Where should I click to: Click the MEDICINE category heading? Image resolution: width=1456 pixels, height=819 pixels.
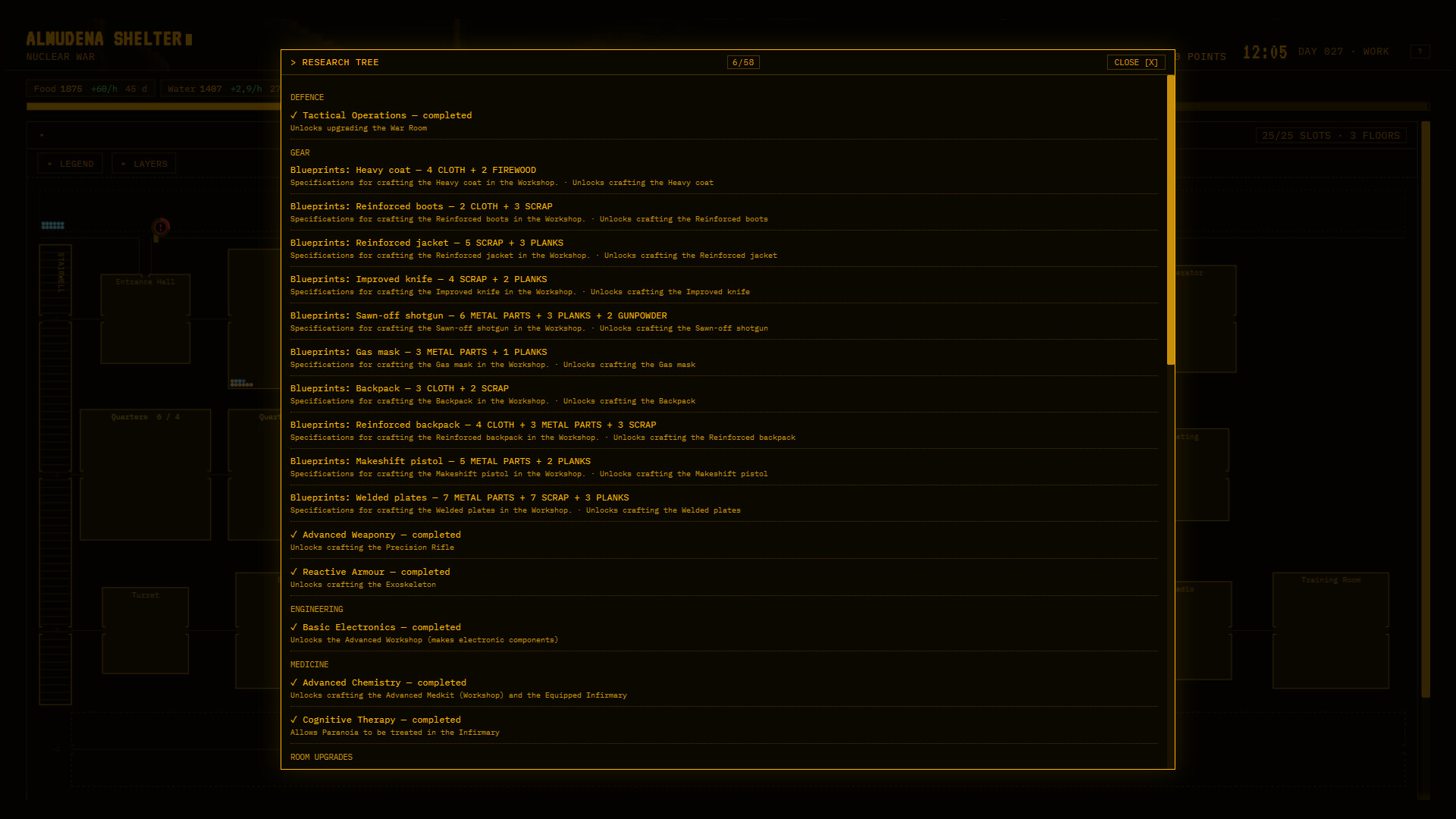pyautogui.click(x=309, y=664)
